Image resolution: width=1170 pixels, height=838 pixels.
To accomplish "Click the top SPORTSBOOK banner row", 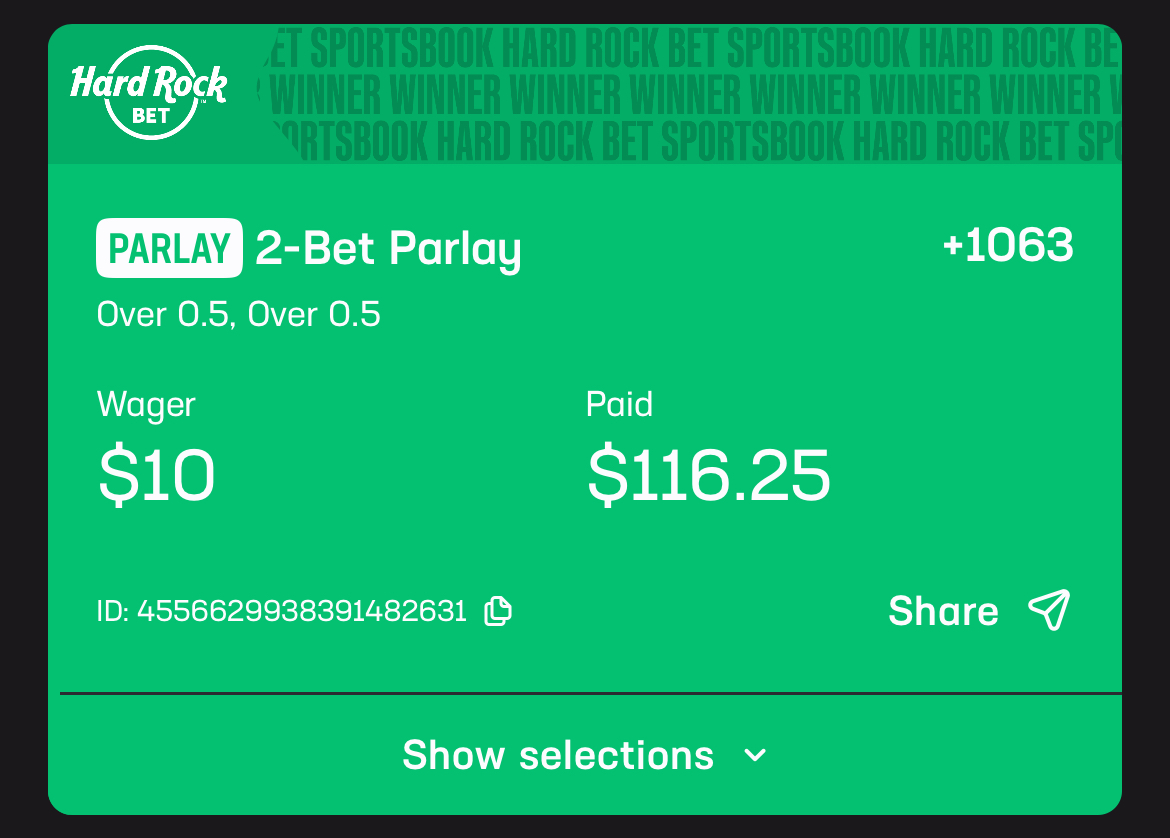I will pyautogui.click(x=690, y=46).
